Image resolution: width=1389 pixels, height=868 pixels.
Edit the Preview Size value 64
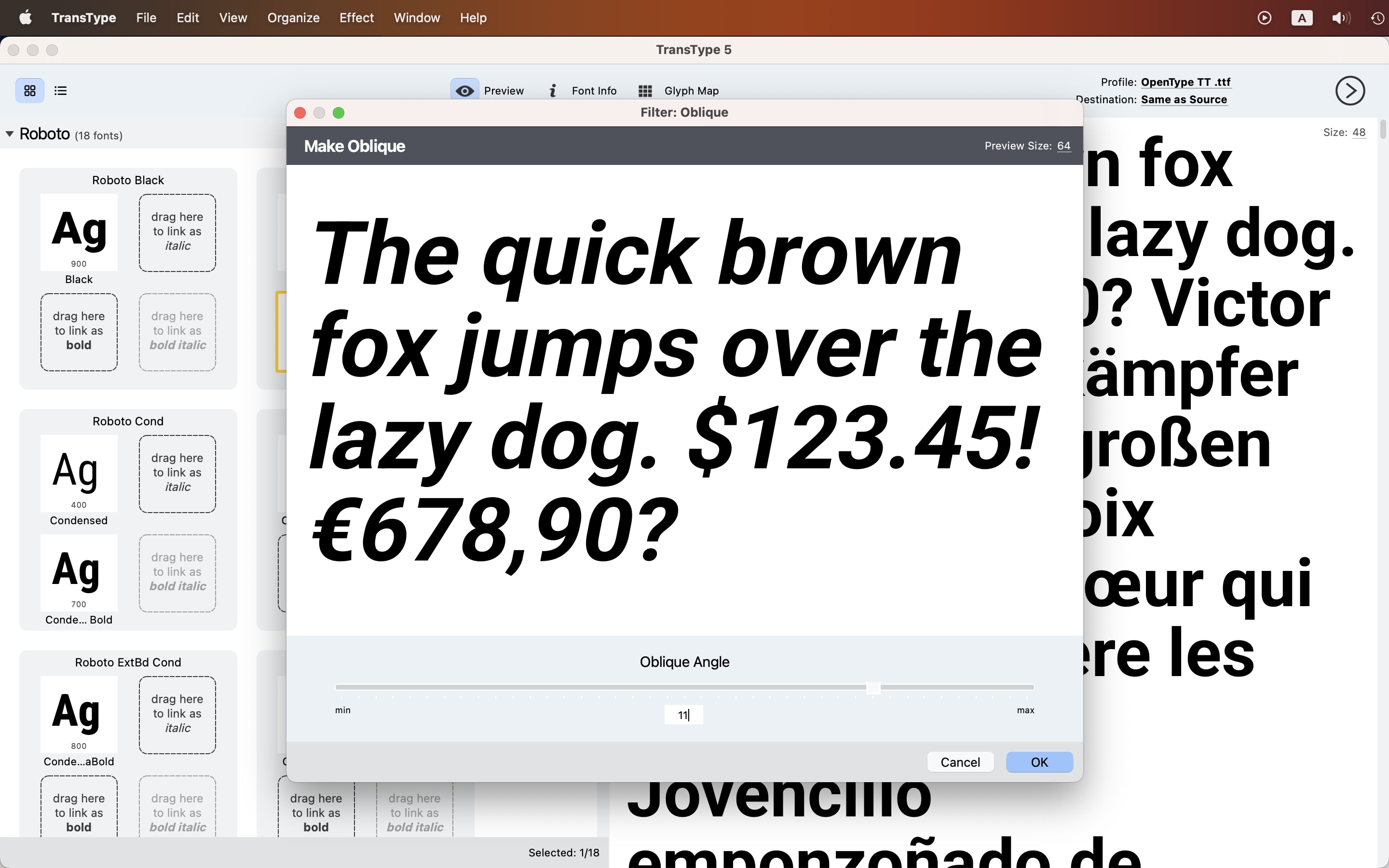click(1063, 146)
